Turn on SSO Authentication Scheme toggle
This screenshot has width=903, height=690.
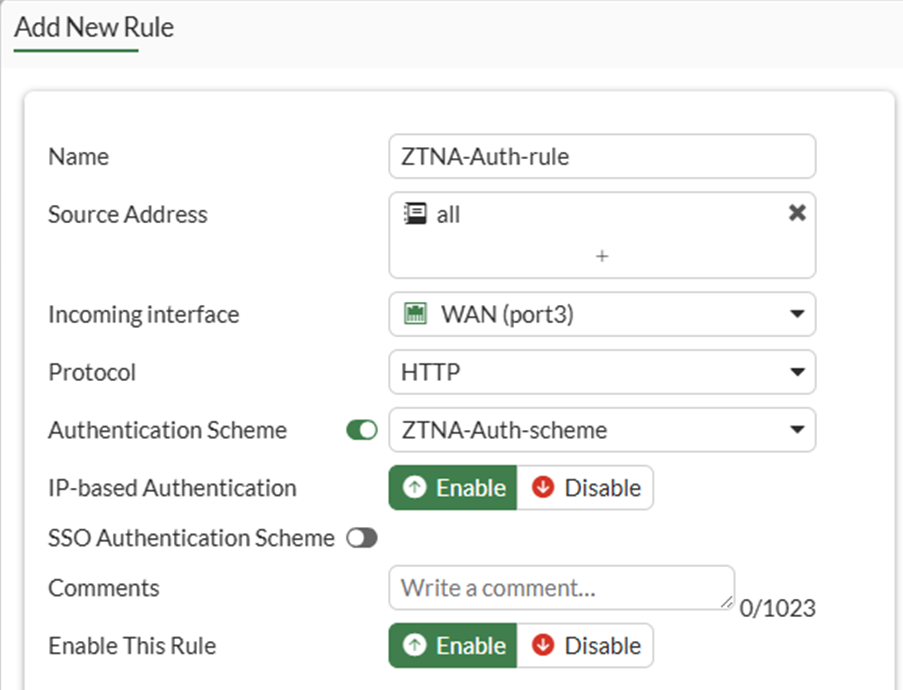click(362, 538)
